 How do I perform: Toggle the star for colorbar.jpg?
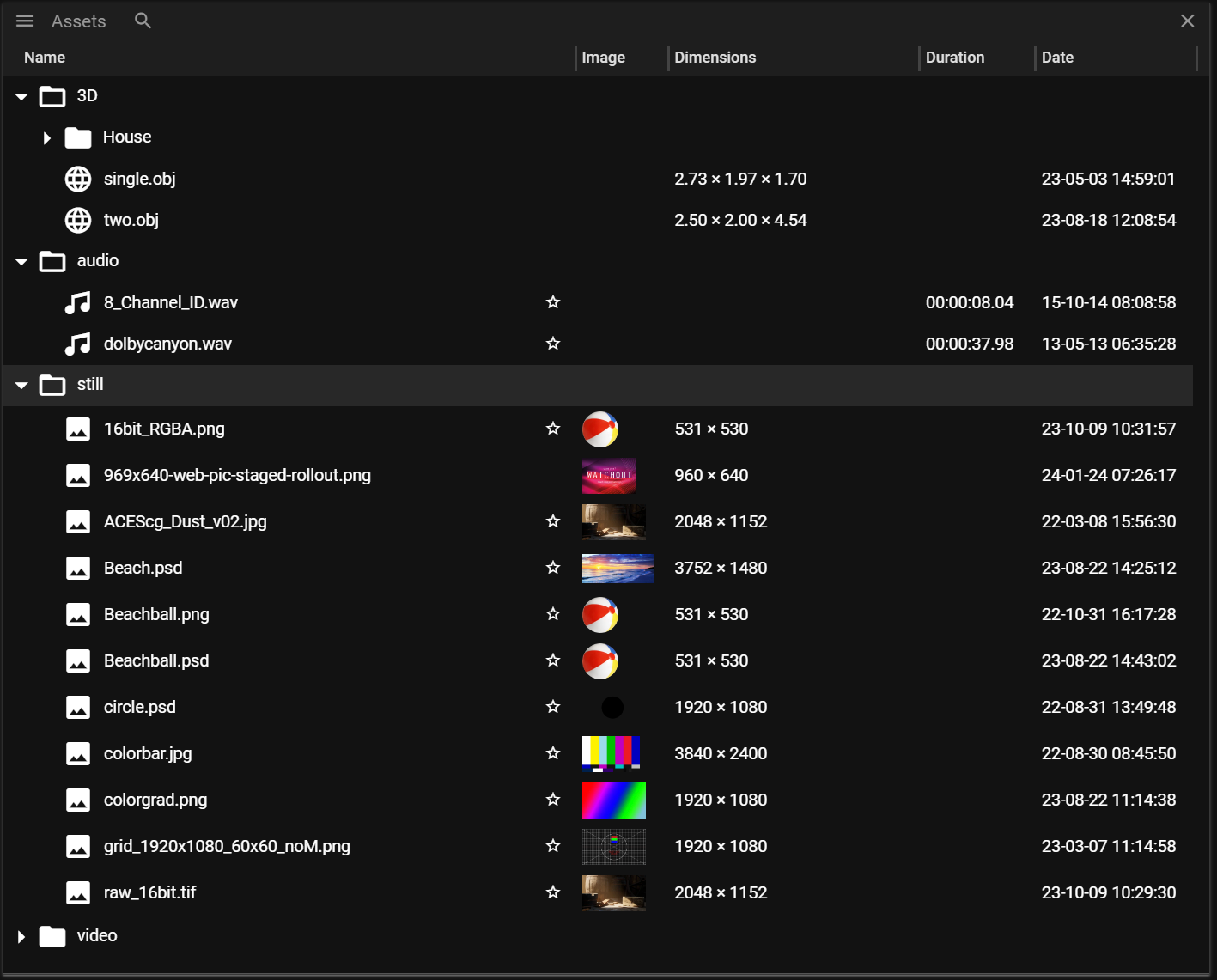[x=553, y=752]
